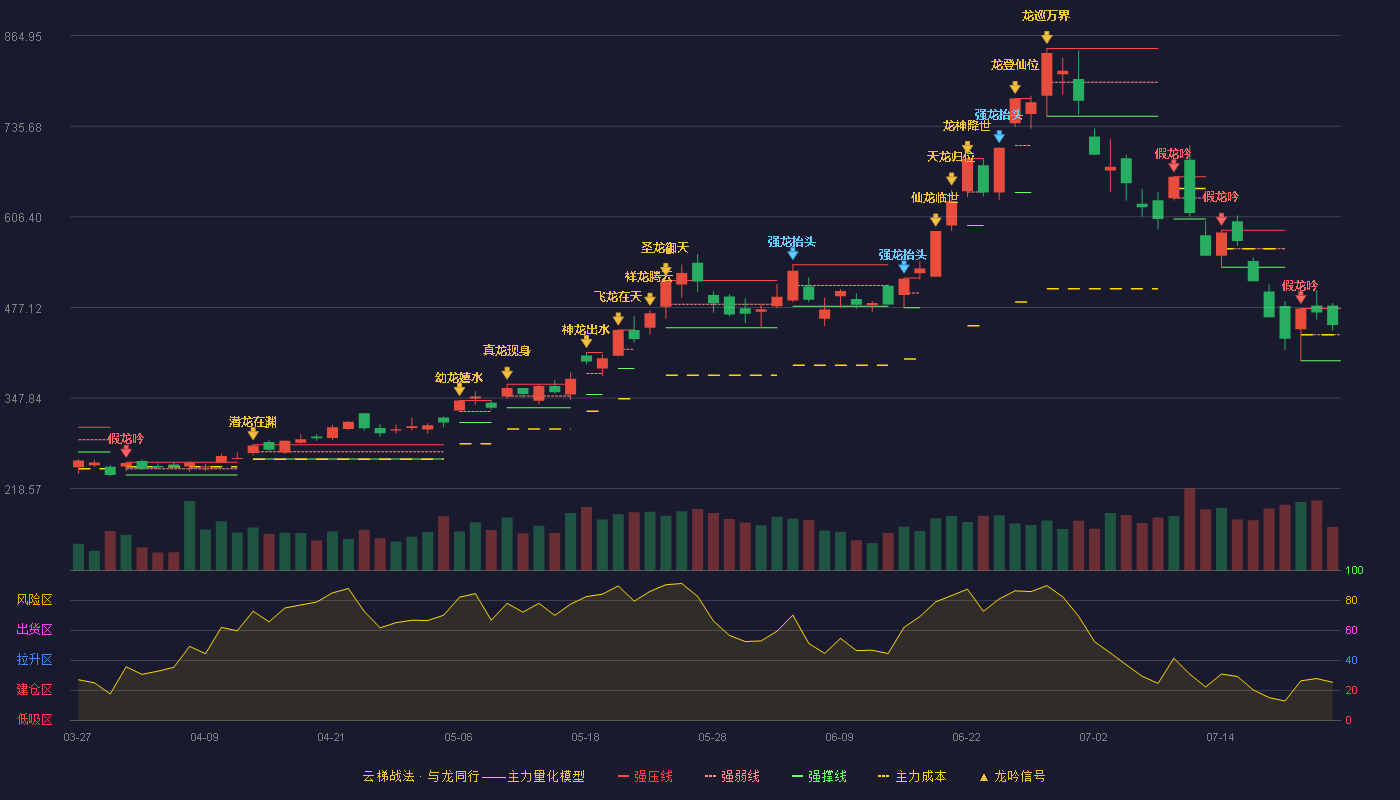Click the 06-09 date label
This screenshot has width=1400, height=800.
click(839, 737)
